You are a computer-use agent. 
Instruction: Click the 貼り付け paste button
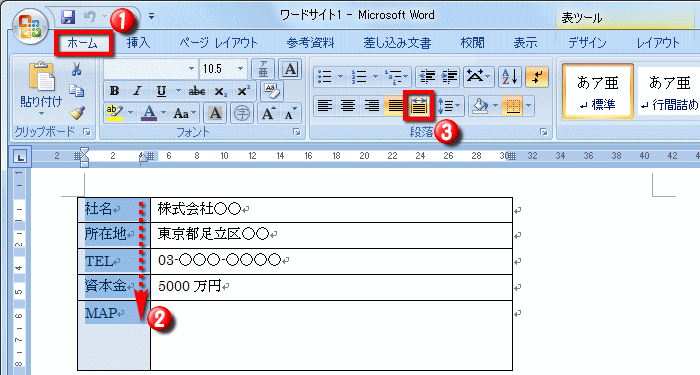click(x=41, y=88)
